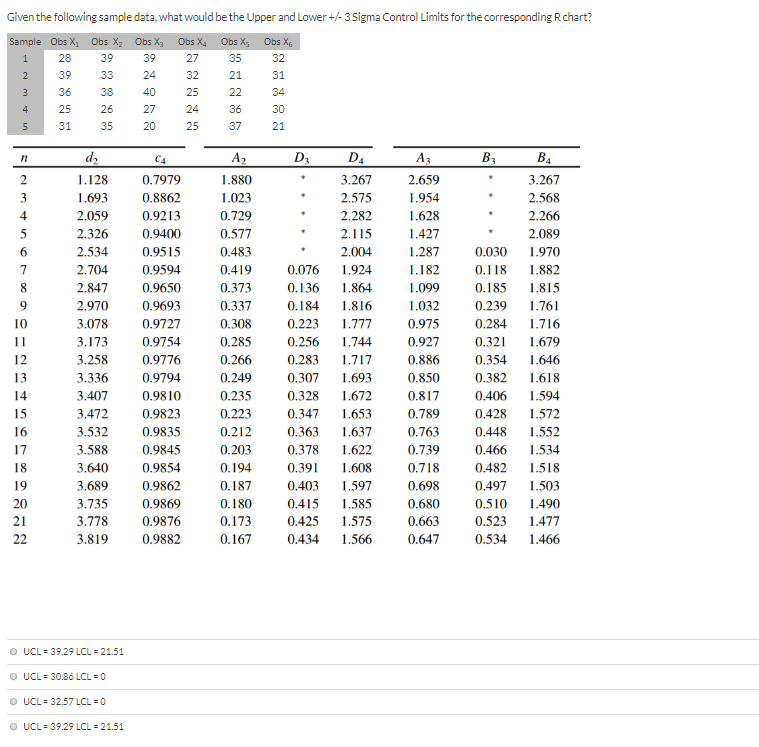The image size is (759, 747).
Task: Click d2 value 2.059
Action: point(92,216)
